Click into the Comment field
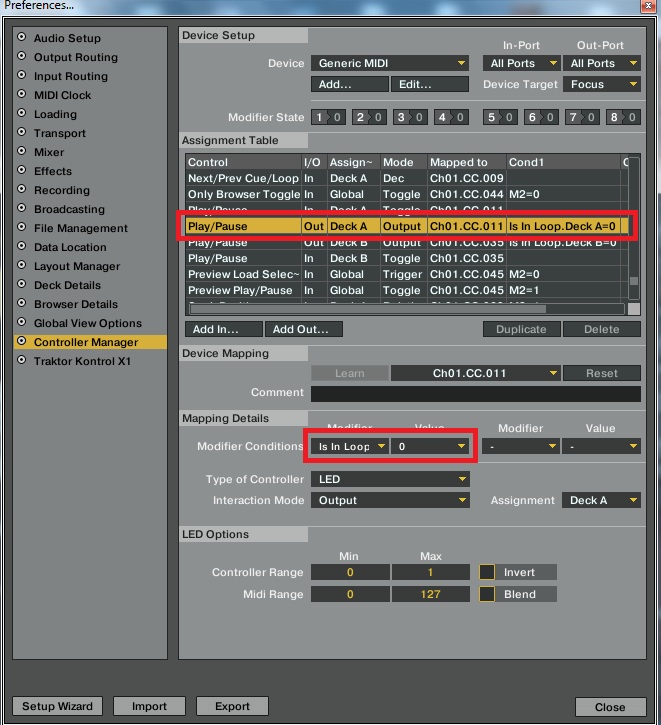The height and width of the screenshot is (725, 661). pyautogui.click(x=476, y=393)
